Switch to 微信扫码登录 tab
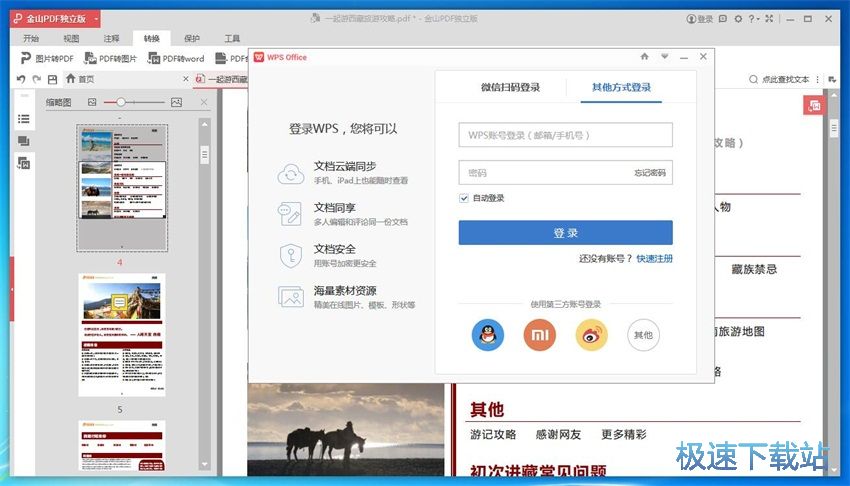 [510, 87]
